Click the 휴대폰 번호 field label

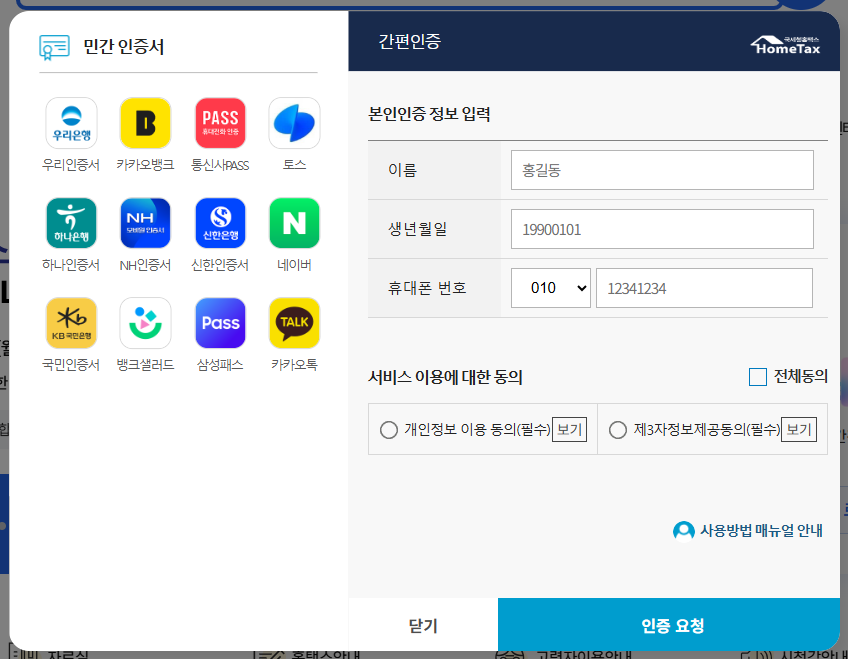tap(427, 288)
